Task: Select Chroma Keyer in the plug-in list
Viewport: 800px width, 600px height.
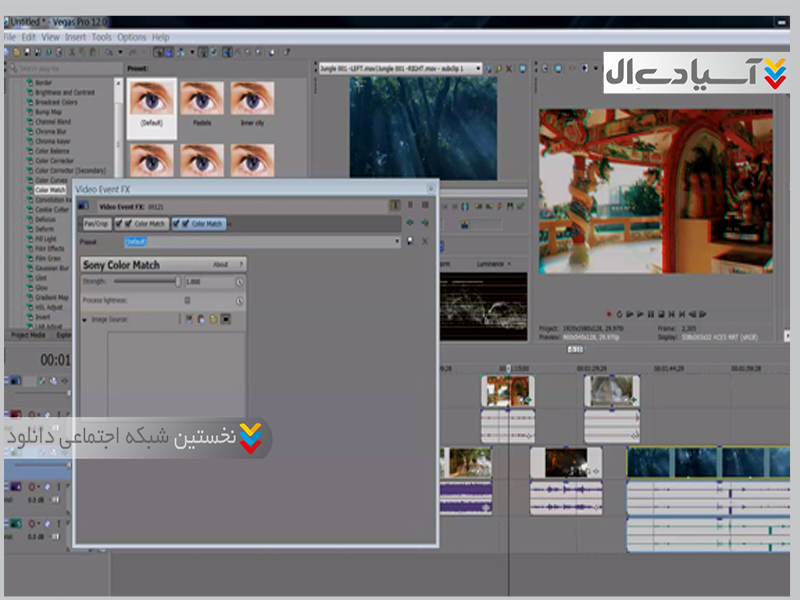Action: (52, 141)
